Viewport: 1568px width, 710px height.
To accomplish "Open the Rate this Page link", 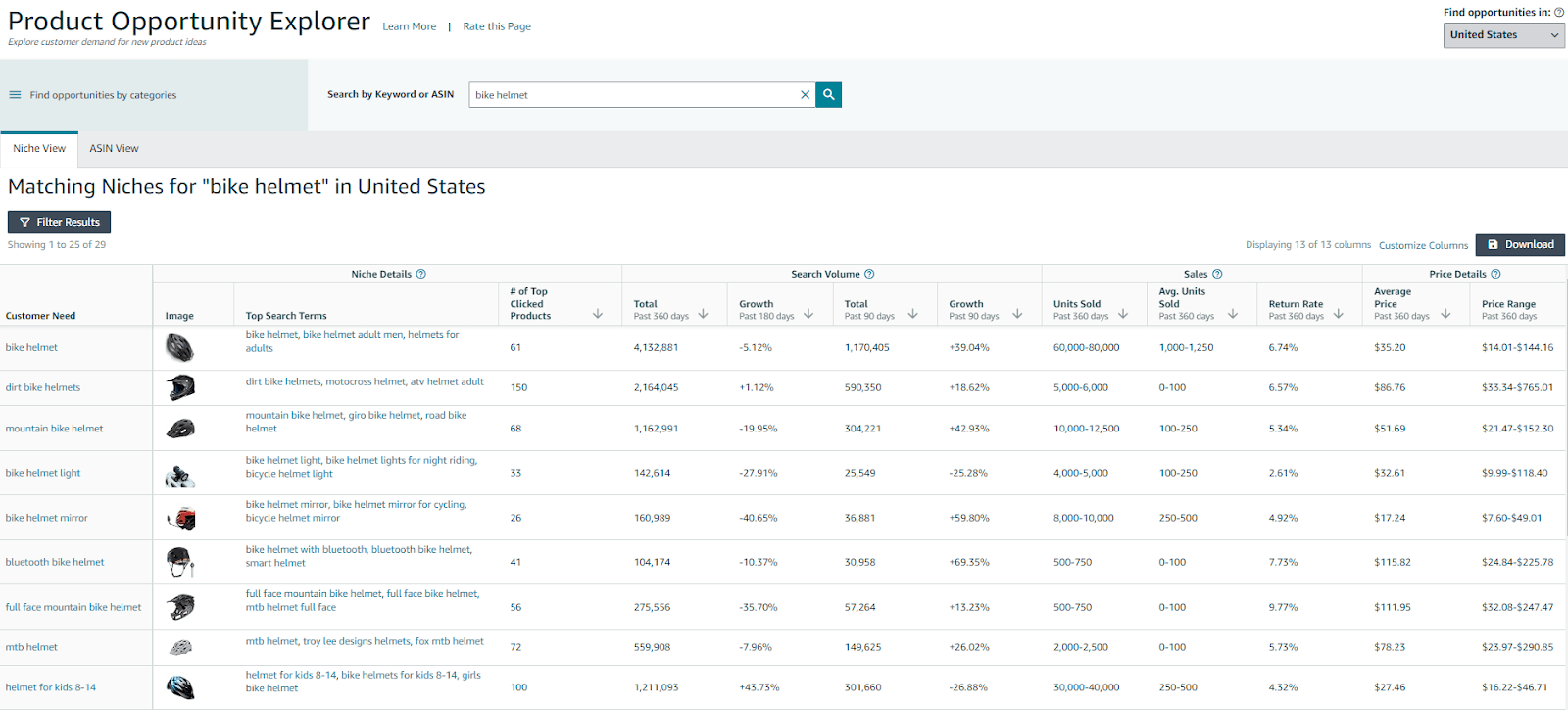I will pyautogui.click(x=497, y=26).
